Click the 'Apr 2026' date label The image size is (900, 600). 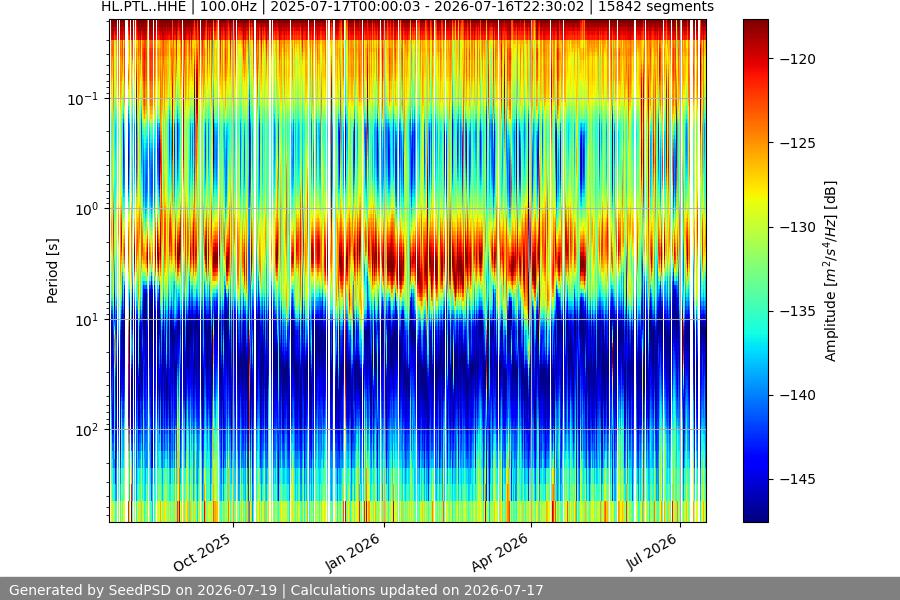coord(499,552)
